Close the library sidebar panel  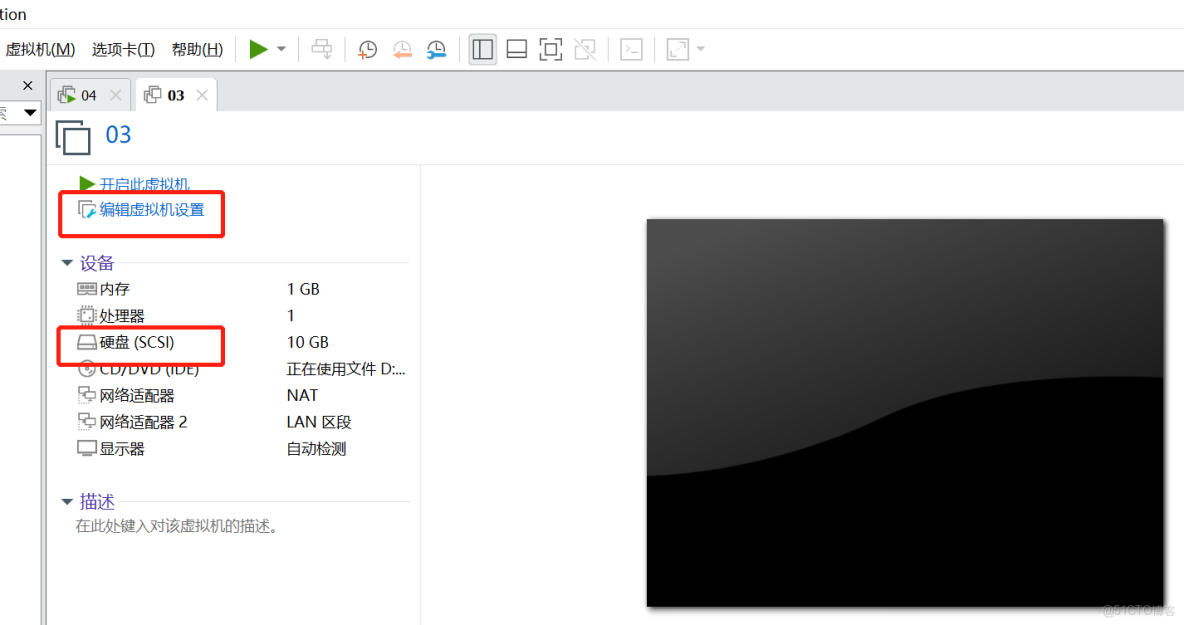28,85
